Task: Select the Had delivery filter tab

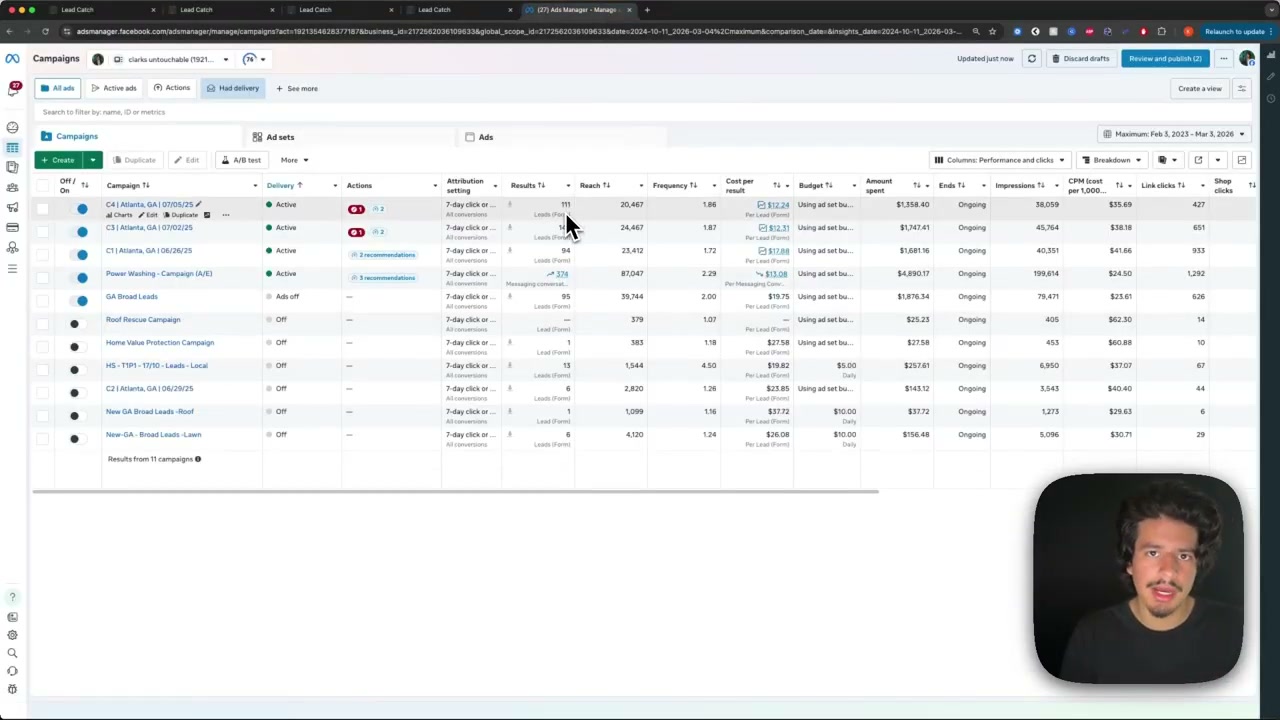Action: [232, 88]
